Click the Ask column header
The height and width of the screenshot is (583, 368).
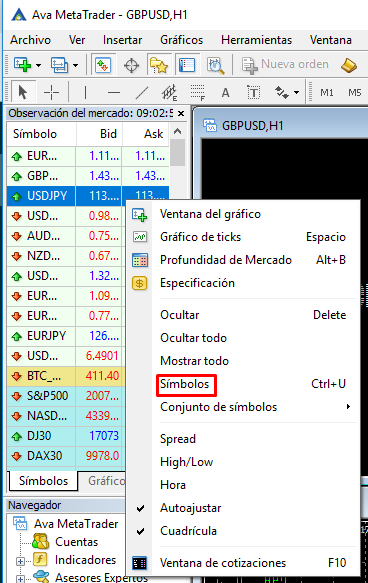(x=146, y=134)
